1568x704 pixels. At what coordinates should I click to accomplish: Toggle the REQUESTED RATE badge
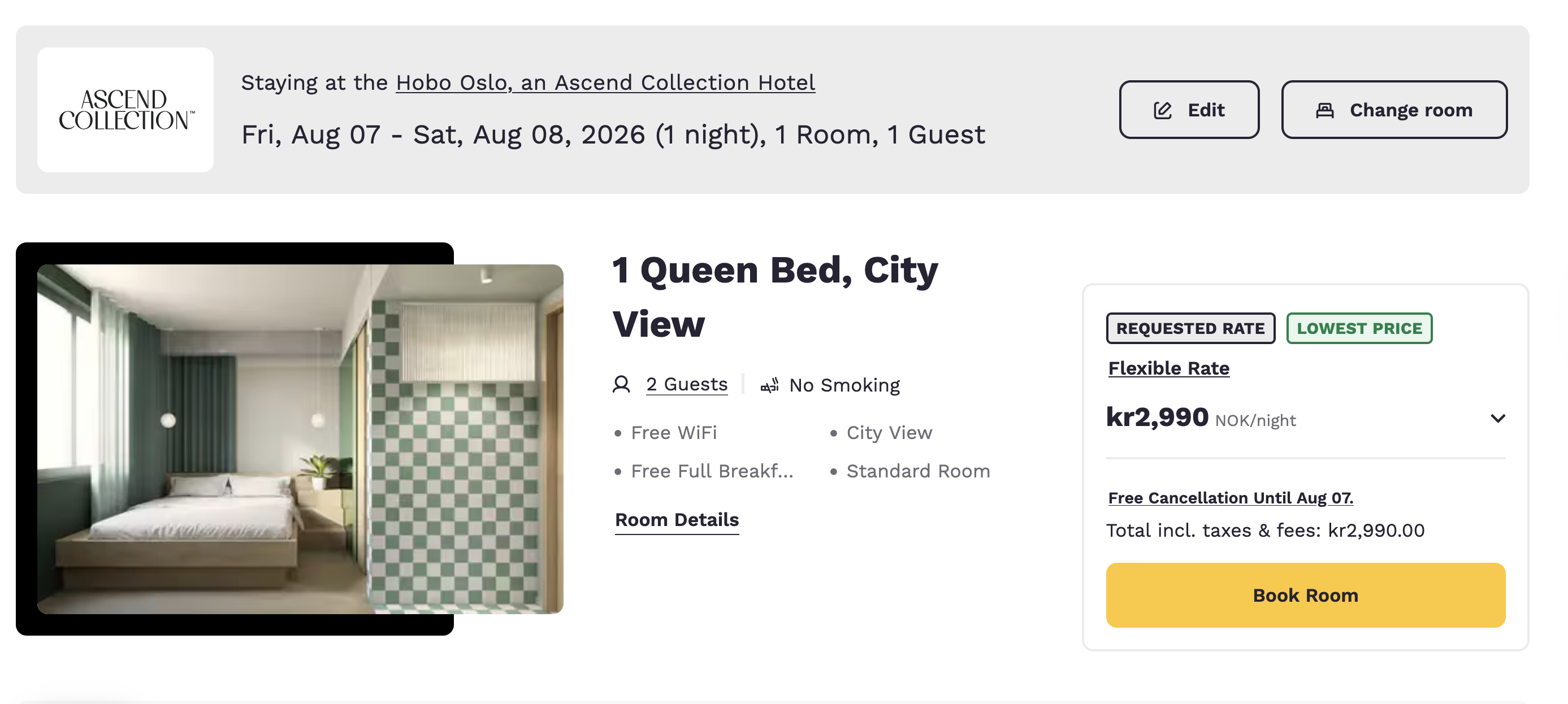[x=1190, y=328]
